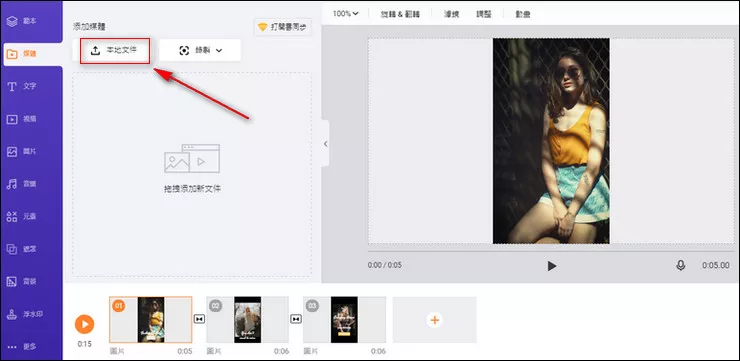The image size is (740, 361).
Task: Open the Rotate & Flip (旋轉 & 翻轉) tool
Action: [400, 14]
